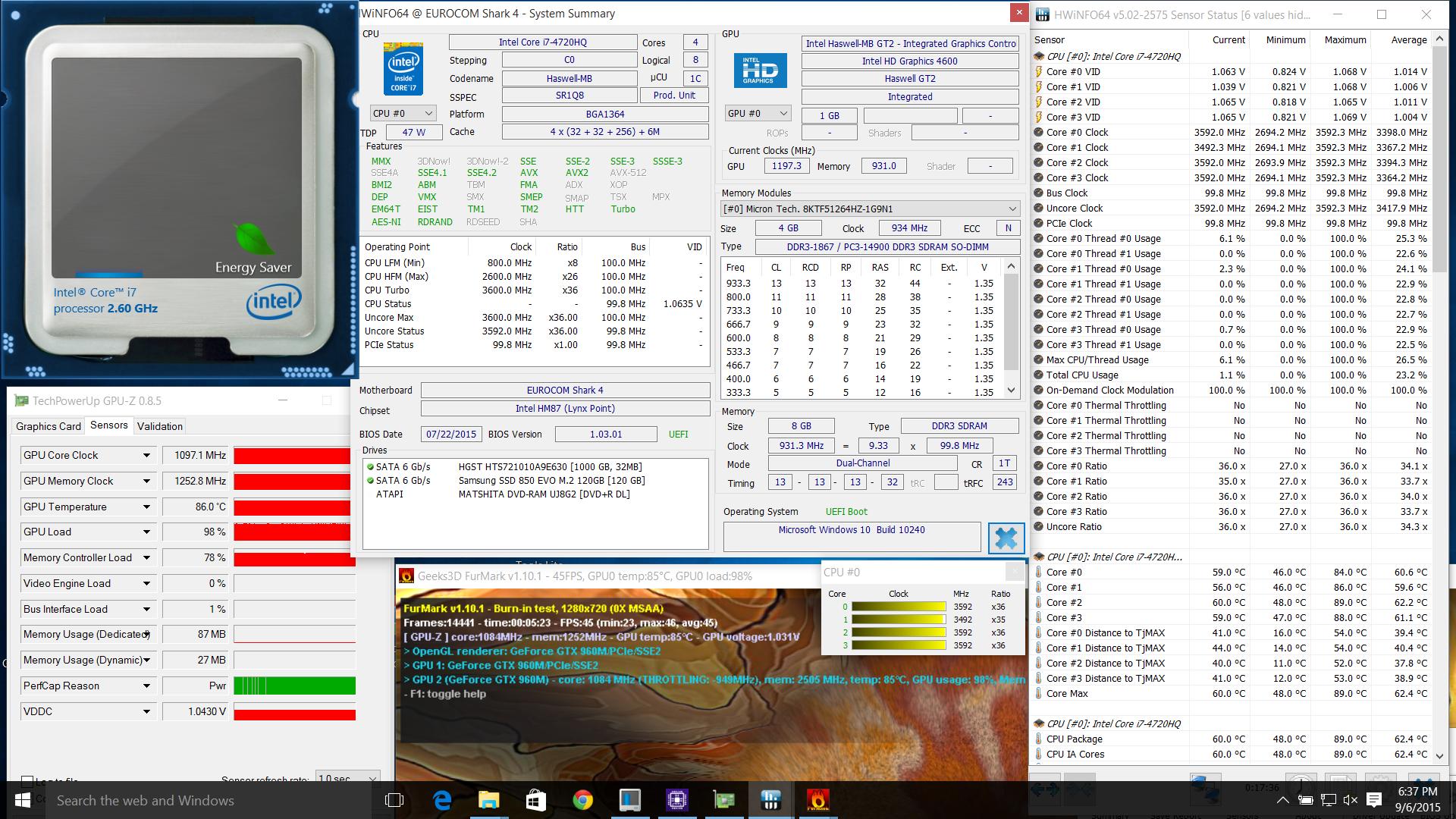Open Microsoft Edge from the taskbar
1456x819 pixels.
click(442, 800)
